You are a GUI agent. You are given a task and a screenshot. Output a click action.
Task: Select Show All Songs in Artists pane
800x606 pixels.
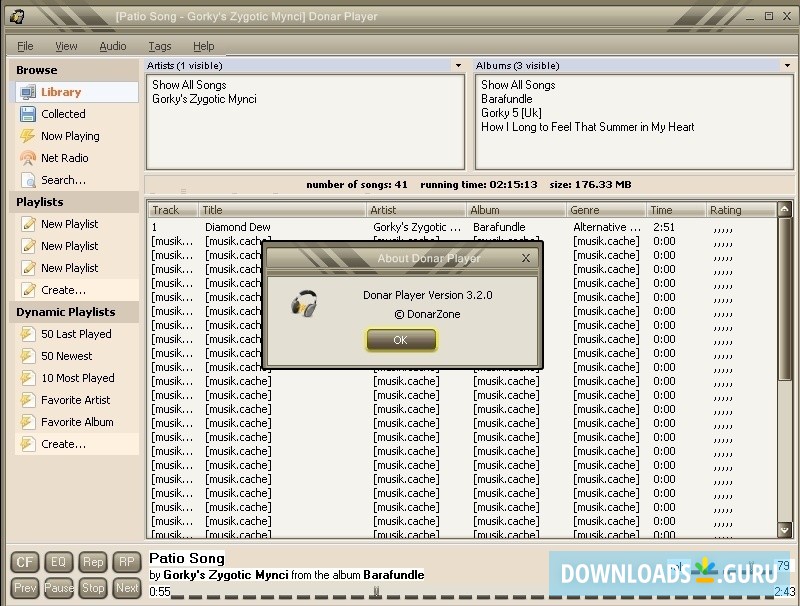point(189,85)
